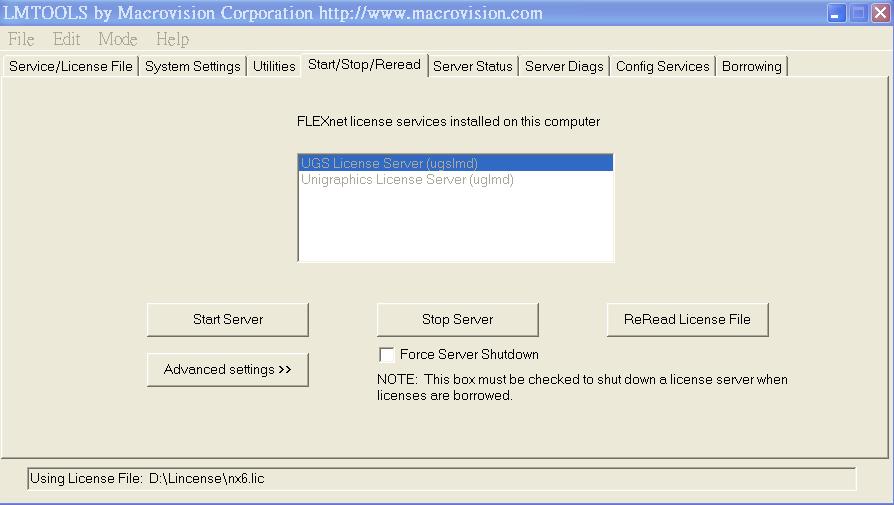Open the File menu
This screenshot has height=505, width=894.
pos(20,39)
